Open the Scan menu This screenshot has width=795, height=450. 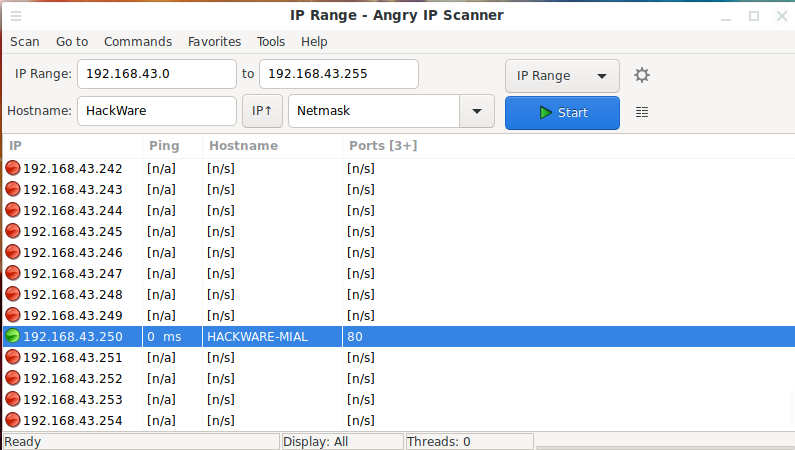25,42
